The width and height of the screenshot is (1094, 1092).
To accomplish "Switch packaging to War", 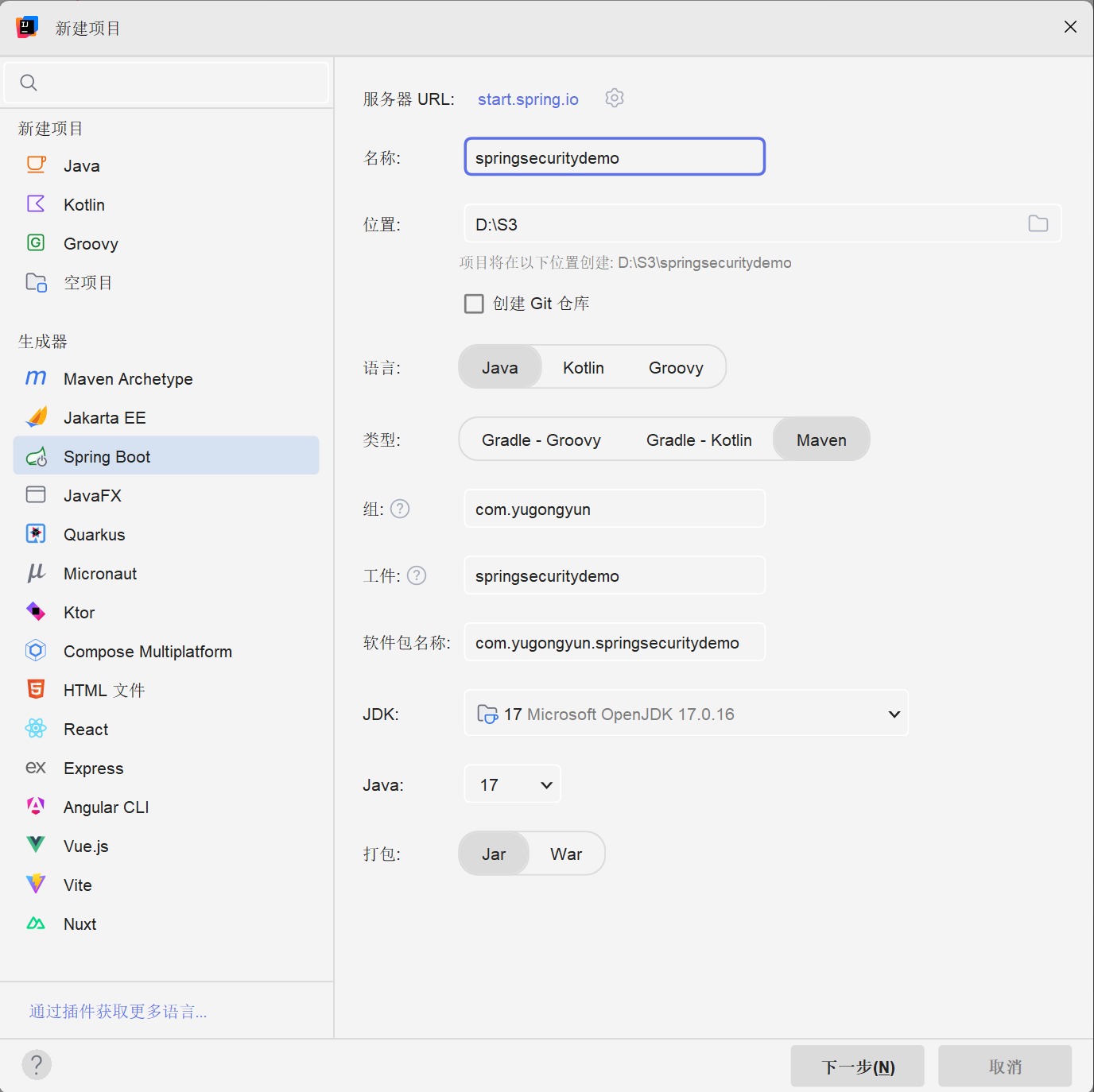I will (x=565, y=854).
